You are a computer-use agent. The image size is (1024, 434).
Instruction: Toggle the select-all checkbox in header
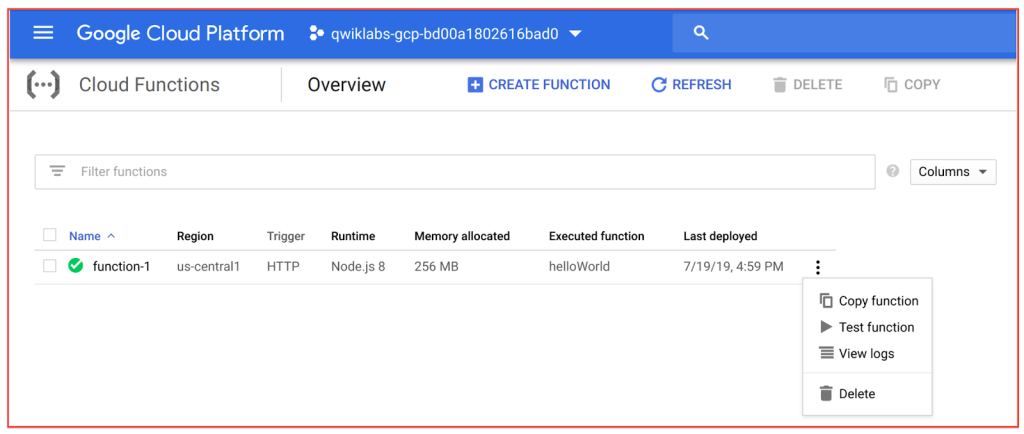coord(50,236)
